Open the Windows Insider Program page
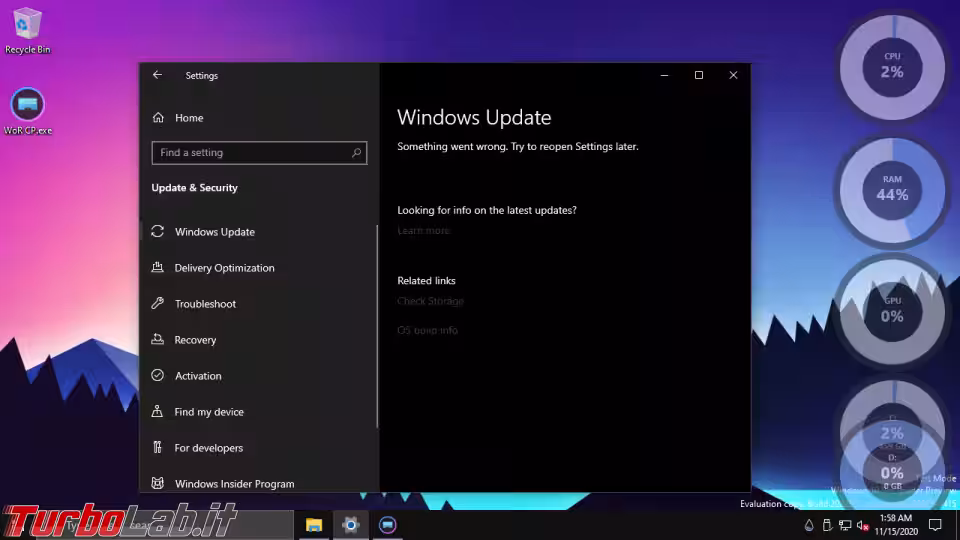Screen dimensions: 960x540 [x=234, y=484]
